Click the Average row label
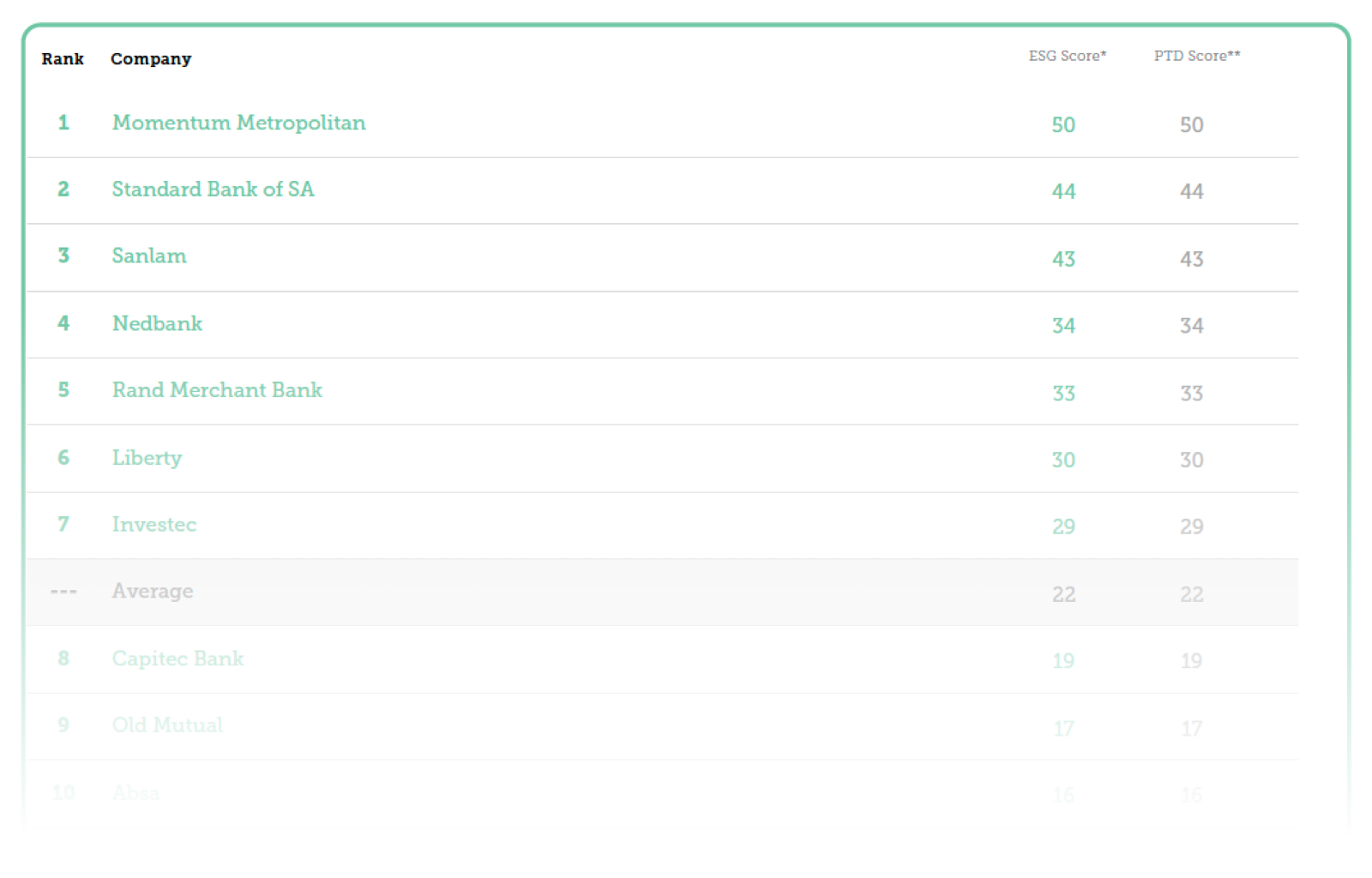Image resolution: width=1372 pixels, height=878 pixels. click(153, 592)
